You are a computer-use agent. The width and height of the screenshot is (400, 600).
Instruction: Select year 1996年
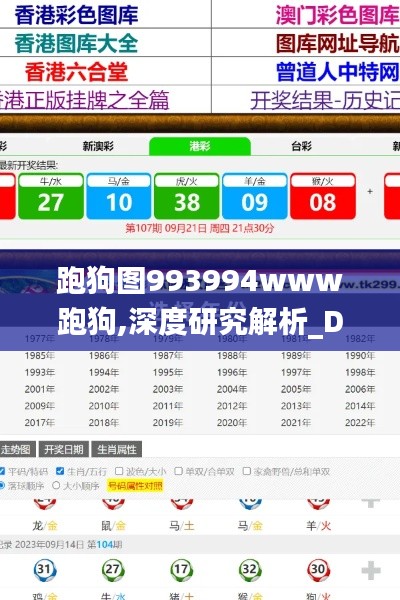coord(232,372)
